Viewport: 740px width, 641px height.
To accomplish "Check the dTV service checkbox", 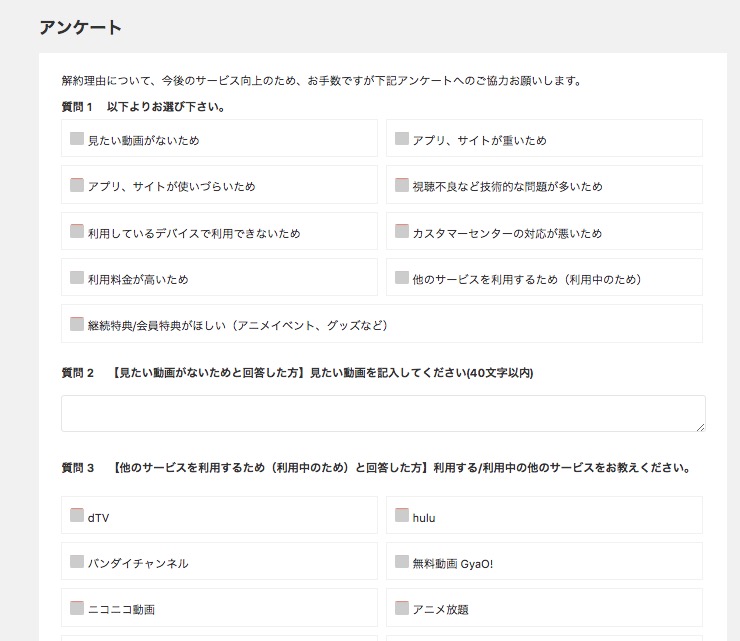I will coord(77,515).
